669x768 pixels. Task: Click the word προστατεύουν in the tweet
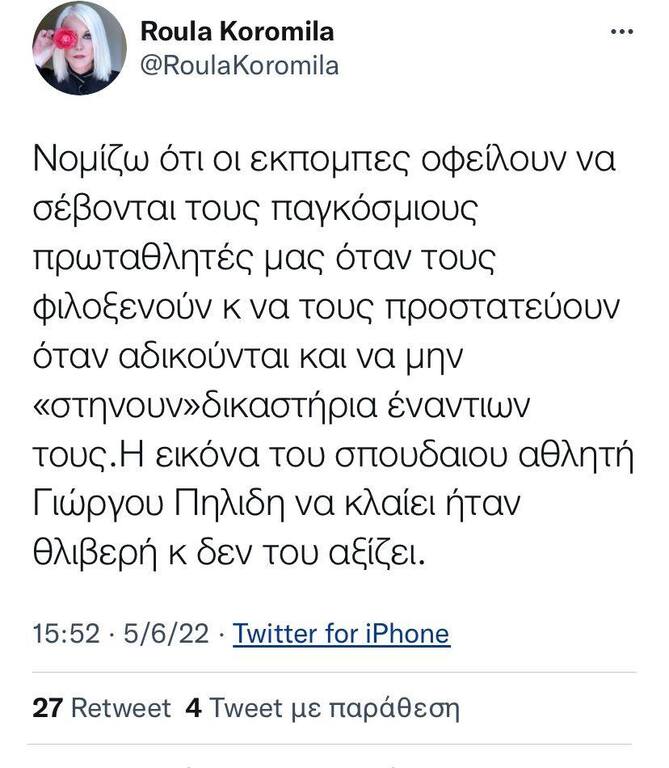502,308
